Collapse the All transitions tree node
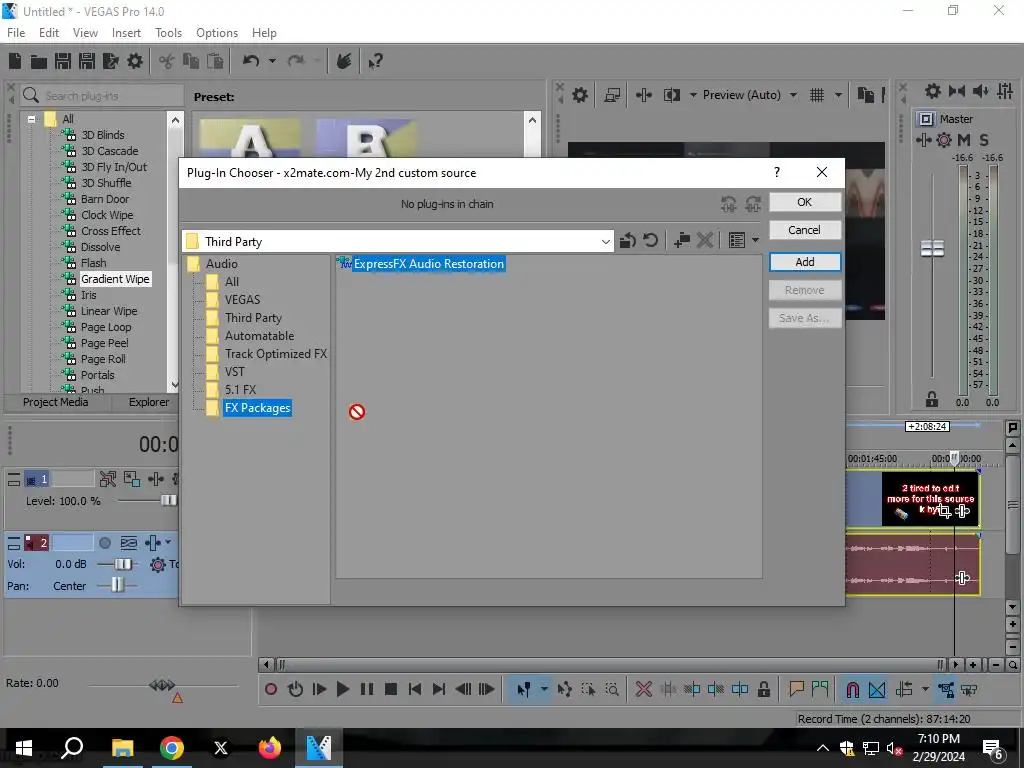1024x768 pixels. 31,119
